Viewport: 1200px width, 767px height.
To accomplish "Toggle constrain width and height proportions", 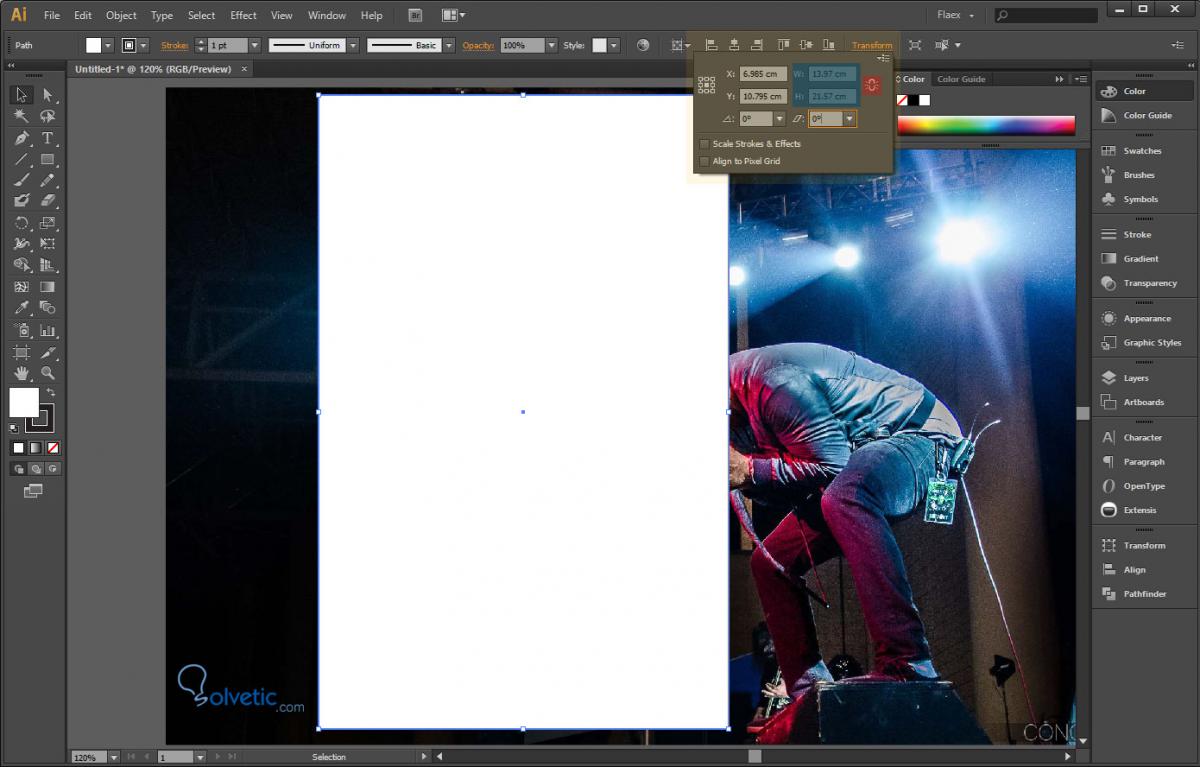I will point(872,86).
